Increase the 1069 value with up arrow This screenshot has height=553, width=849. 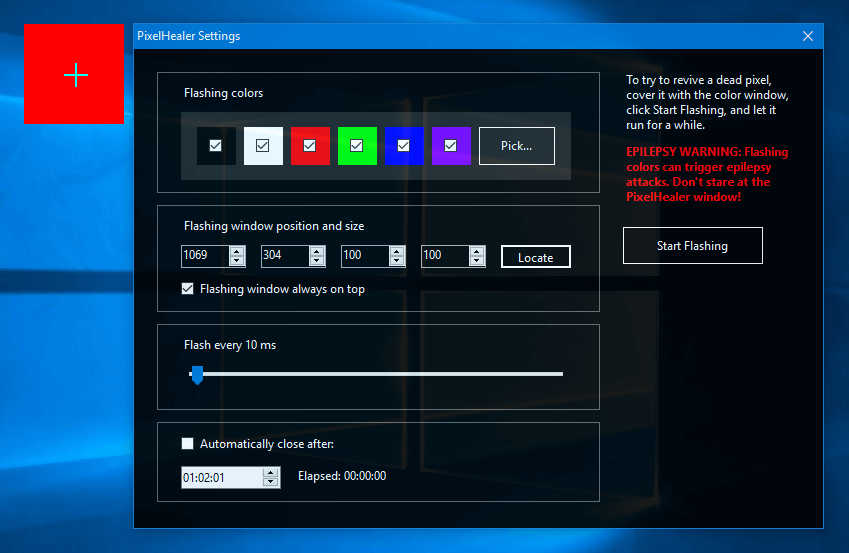(x=237, y=251)
